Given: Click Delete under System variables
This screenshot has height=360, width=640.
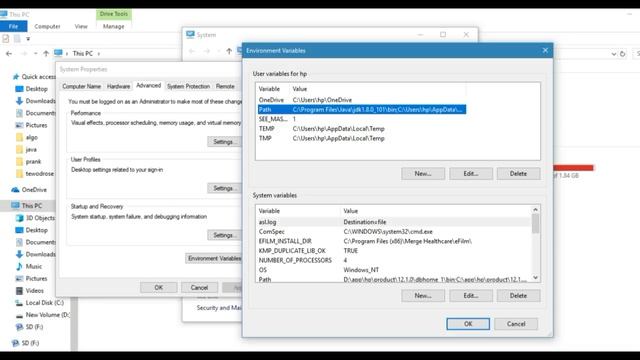Looking at the screenshot, I should (518, 296).
